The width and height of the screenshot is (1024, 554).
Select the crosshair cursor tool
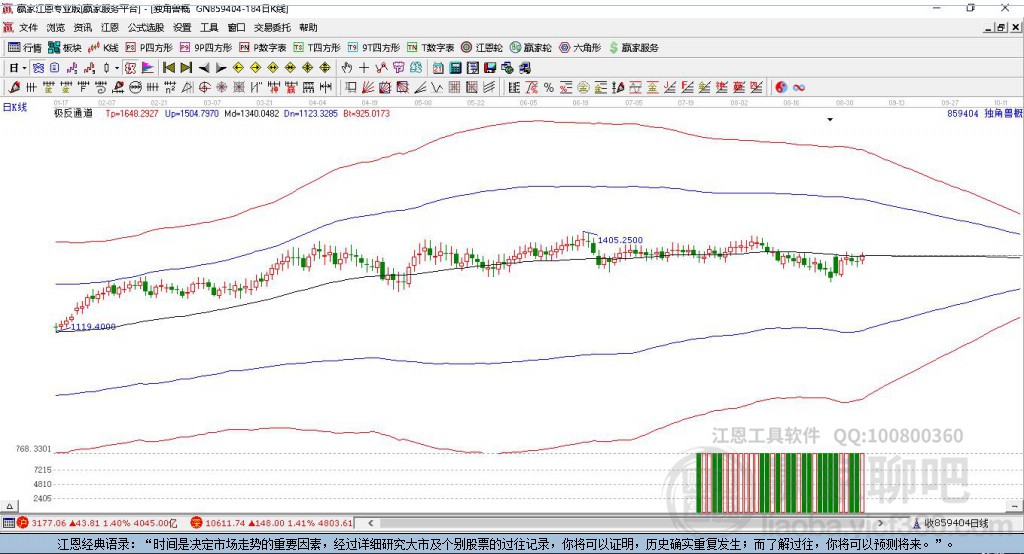(x=364, y=68)
